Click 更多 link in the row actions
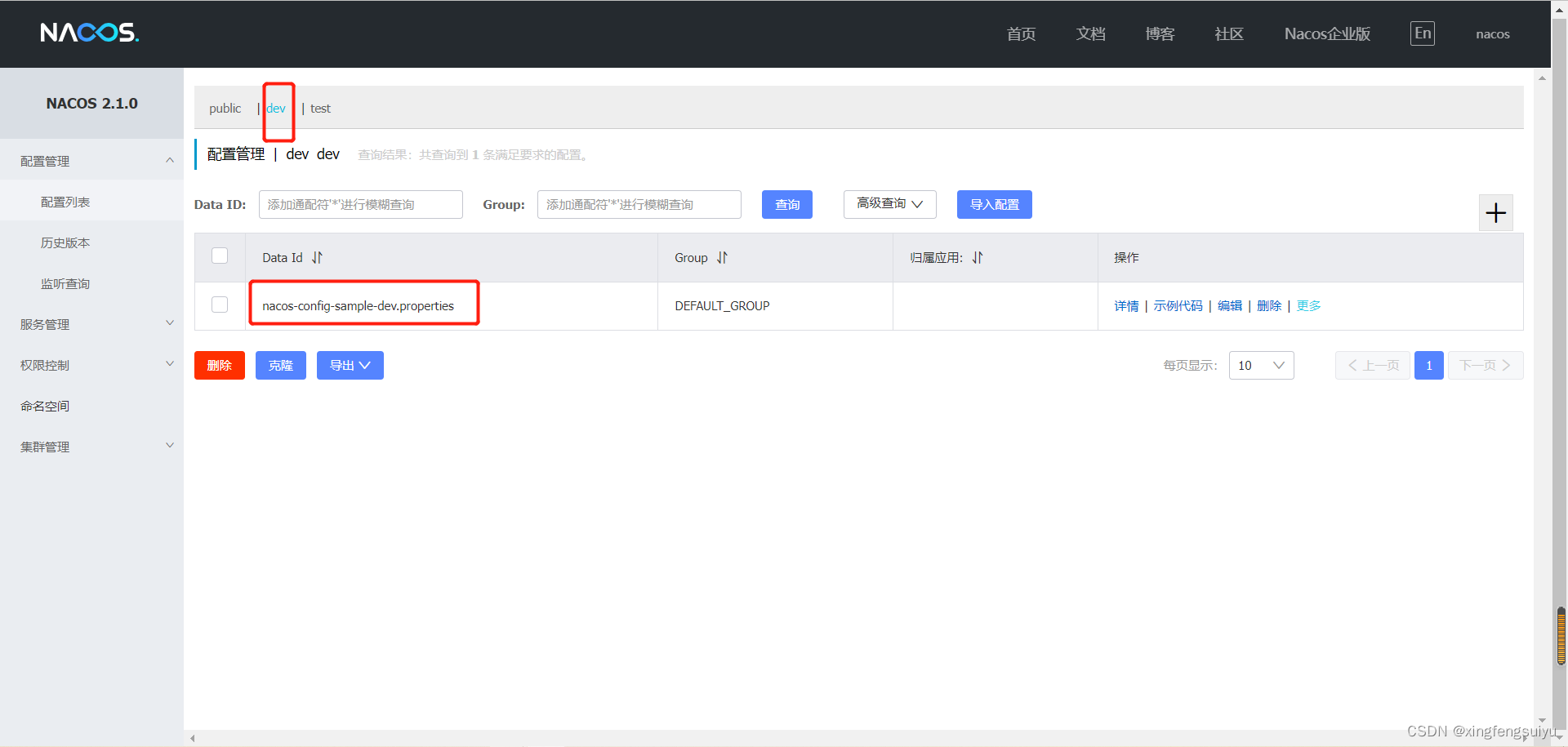Screen dimensions: 1568x747 [1308, 305]
